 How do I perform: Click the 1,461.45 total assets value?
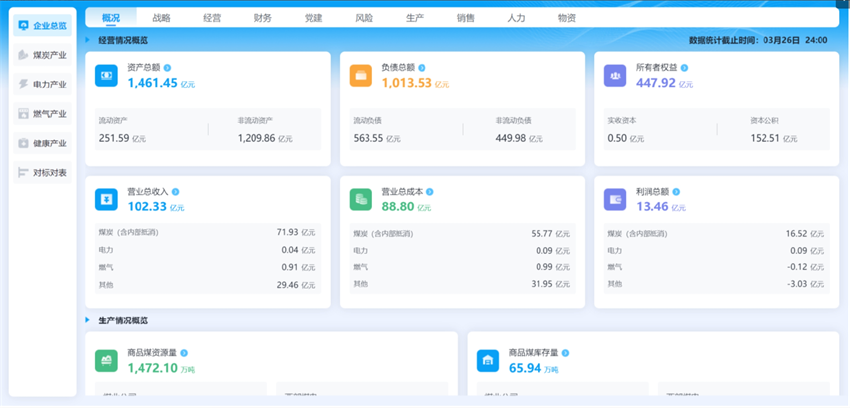152,83
